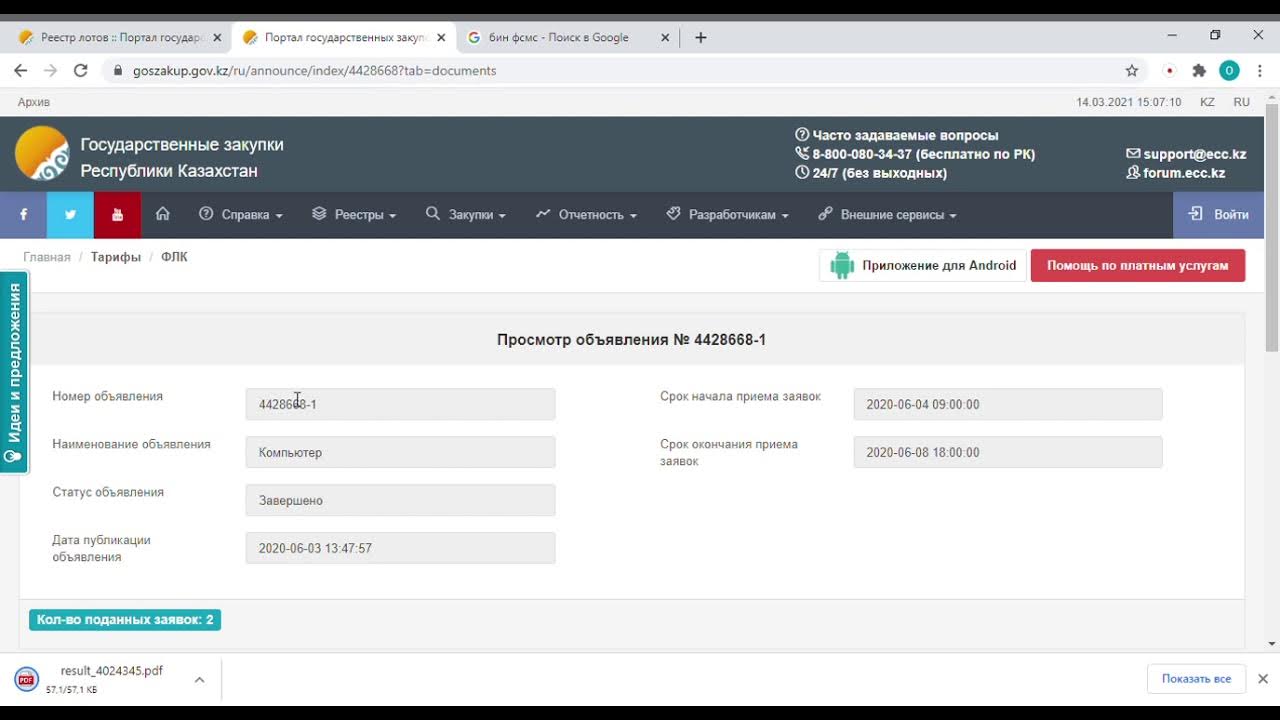
Task: Bookmark this page with star icon
Action: click(1132, 70)
